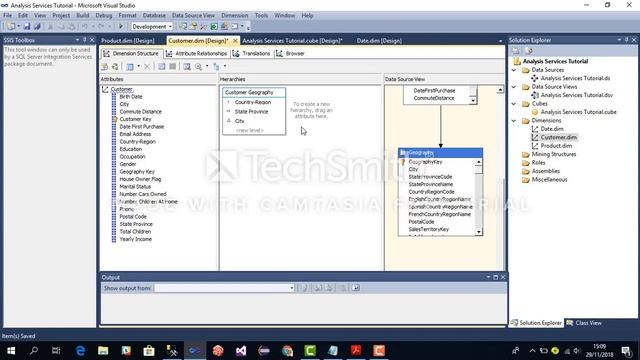Open Visual Studio purple icon in taskbar
The image size is (640, 360).
(x=241, y=351)
